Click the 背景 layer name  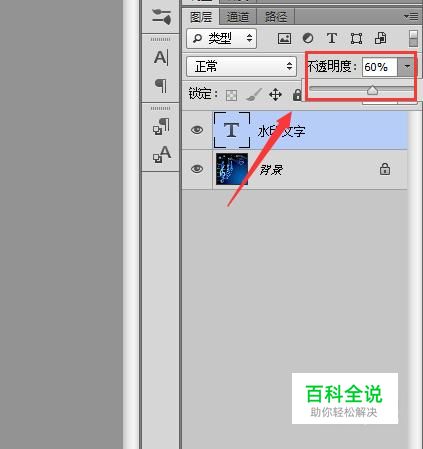271,170
